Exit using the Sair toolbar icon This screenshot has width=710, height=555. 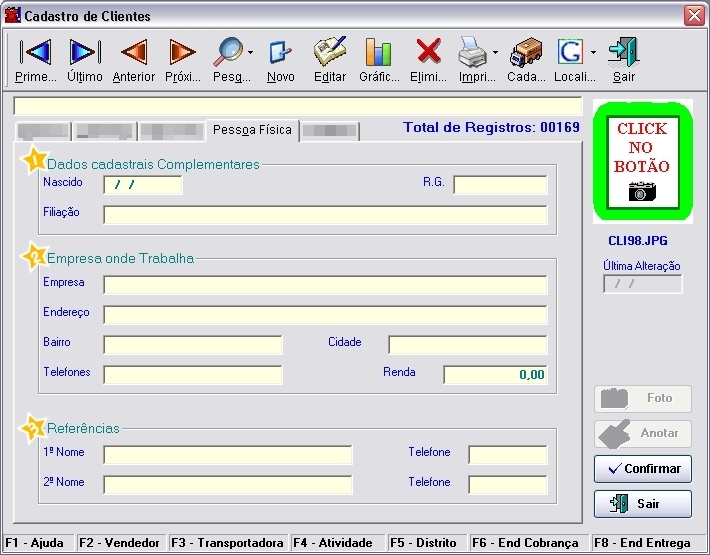623,59
